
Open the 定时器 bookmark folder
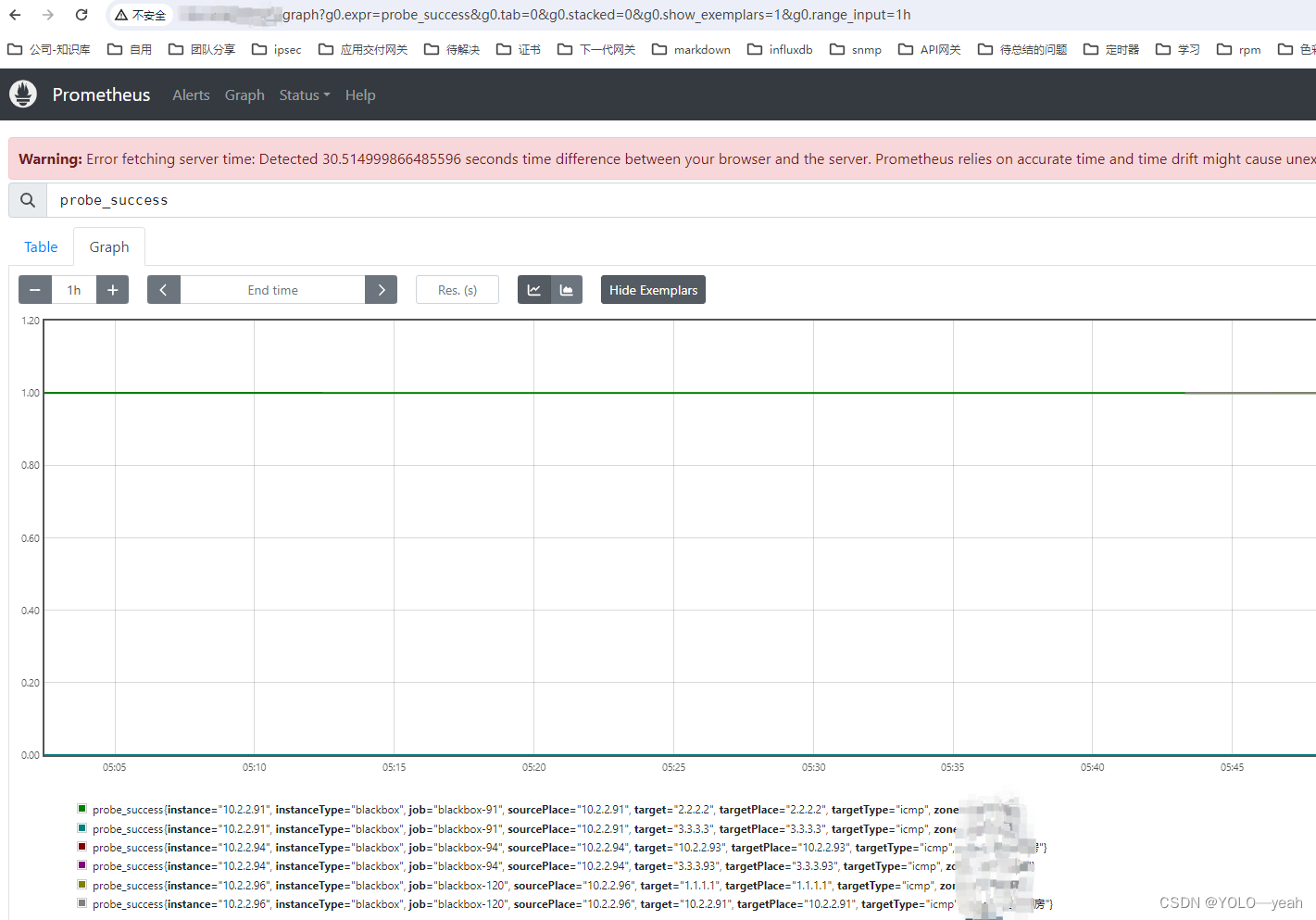[x=1111, y=49]
